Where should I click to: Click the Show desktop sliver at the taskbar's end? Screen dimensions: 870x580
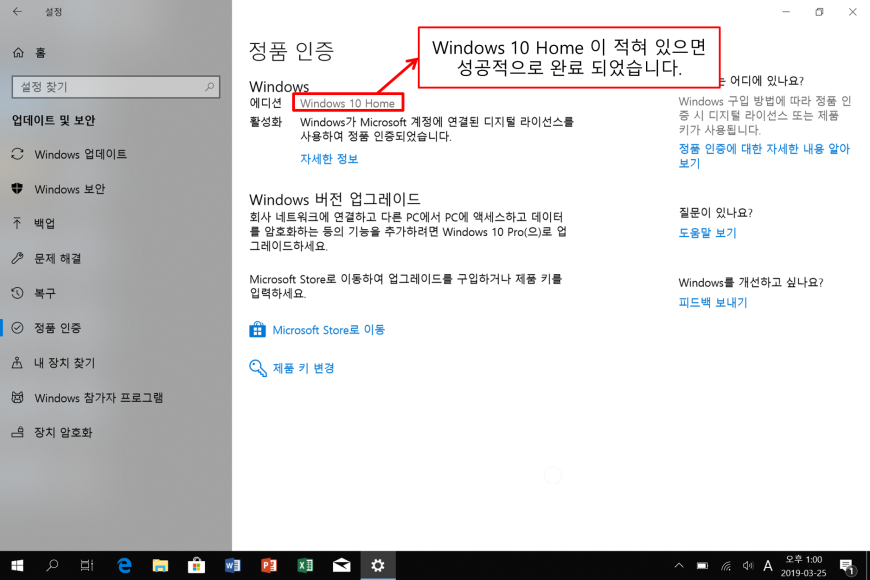coord(867,566)
